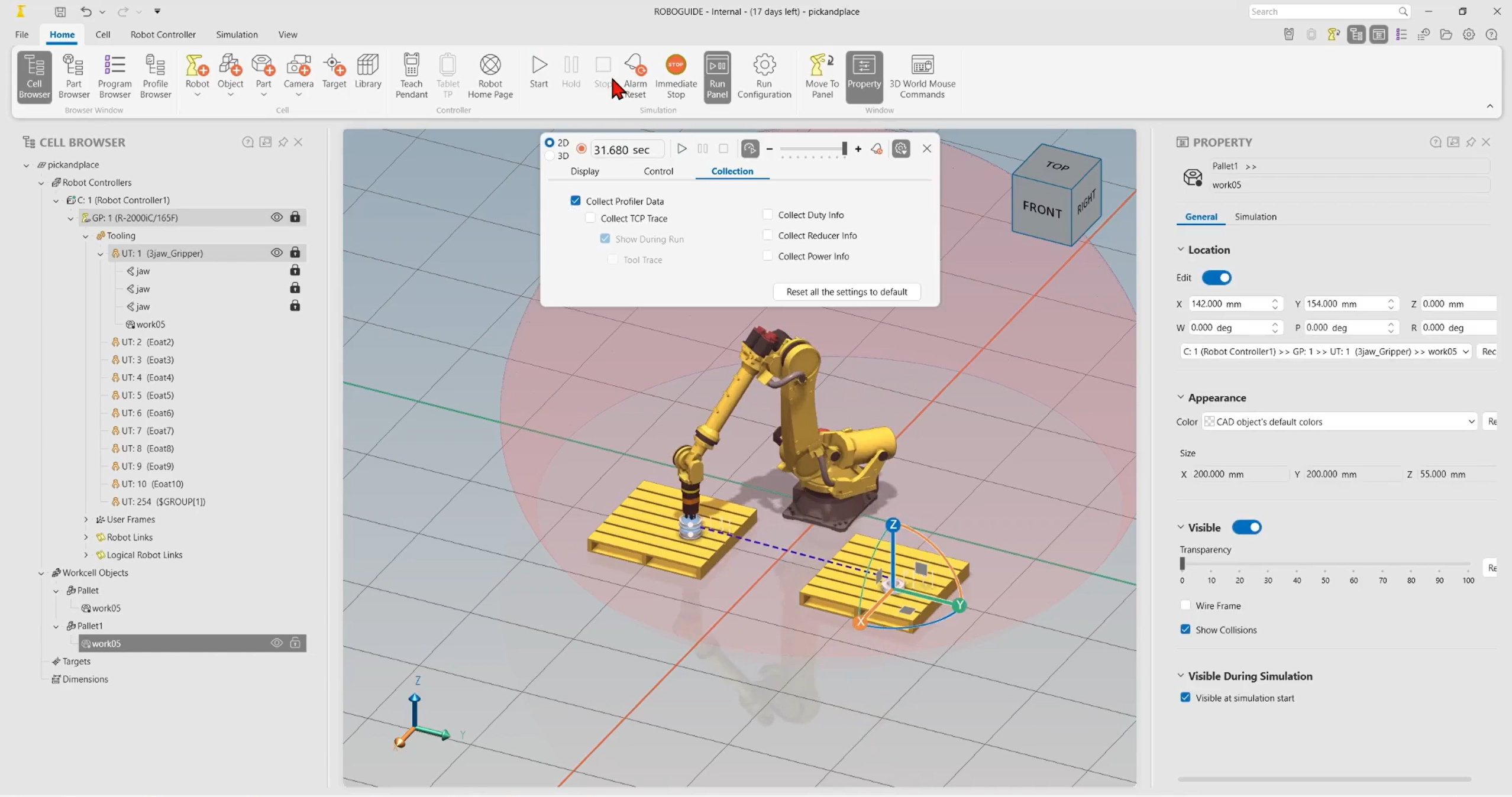Click alarm reset icon in run panel
Image resolution: width=1512 pixels, height=797 pixels.
click(x=877, y=149)
